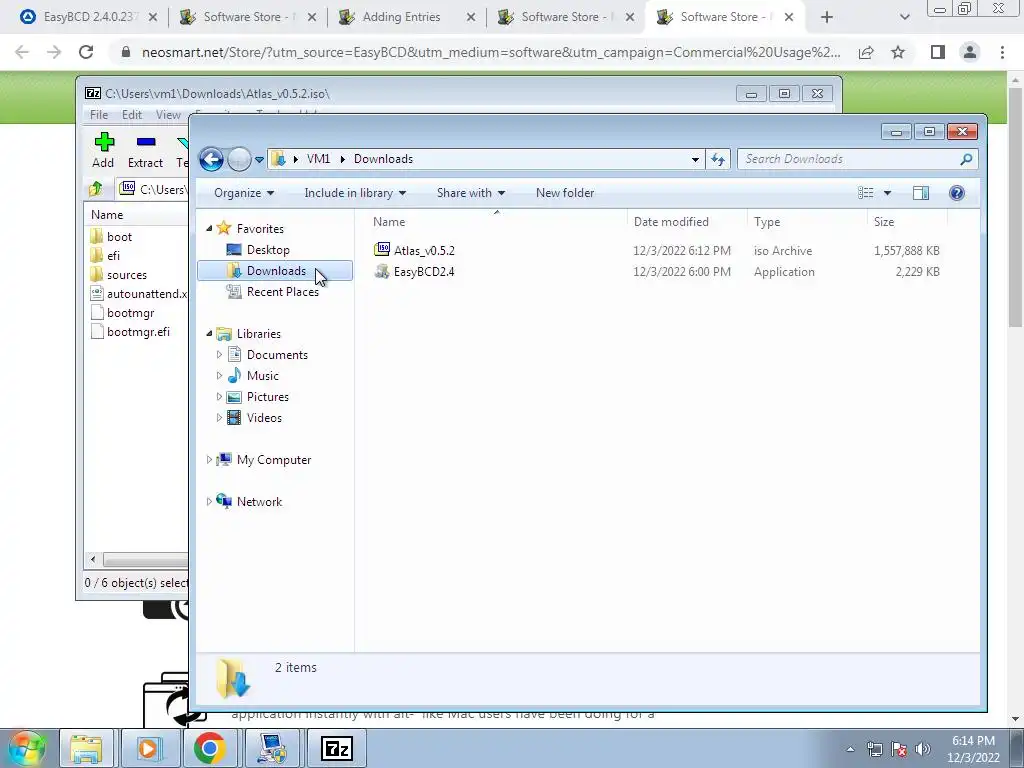Image resolution: width=1024 pixels, height=768 pixels.
Task: Share this page icon in address bar
Action: 866,52
